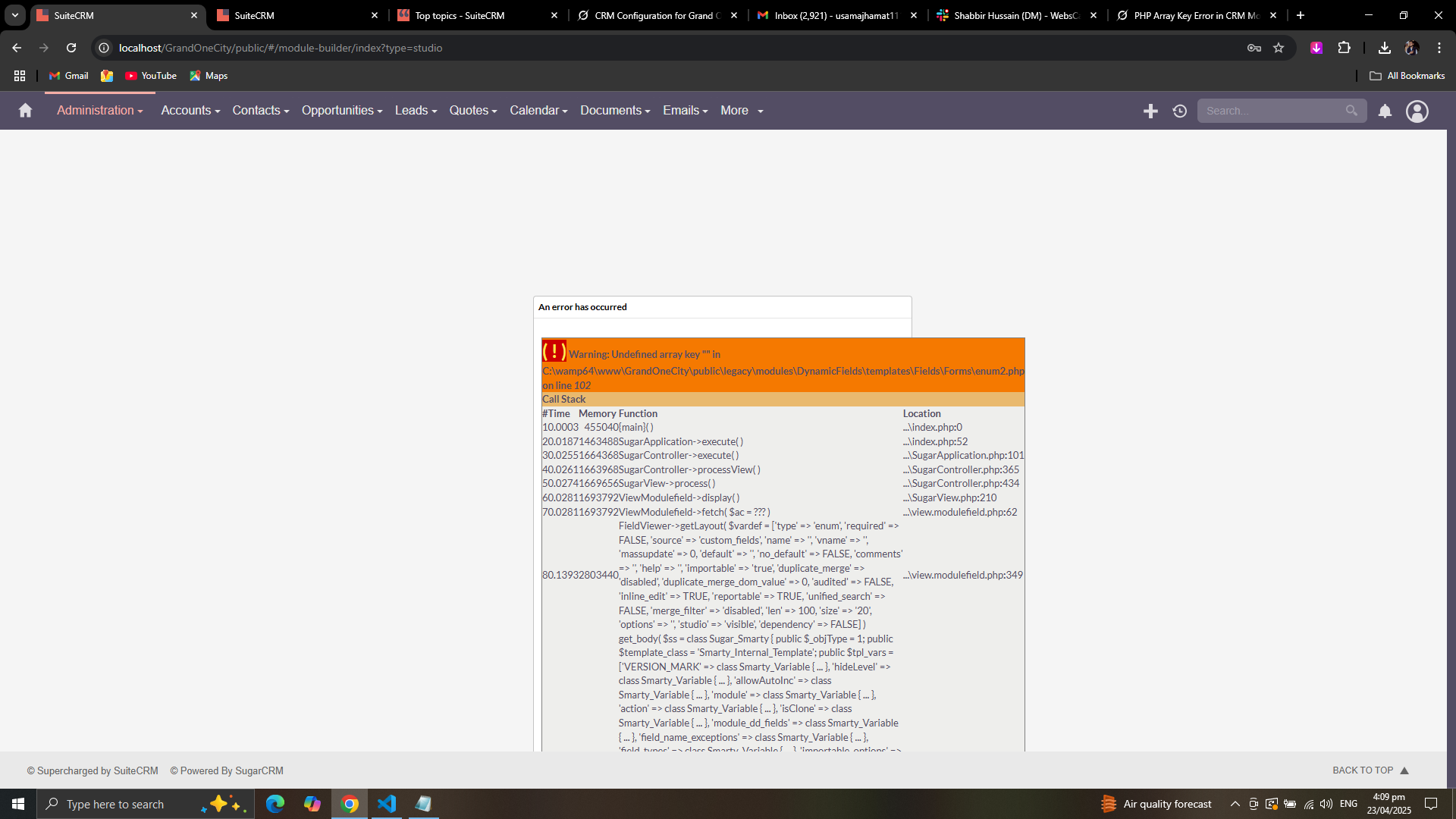The width and height of the screenshot is (1456, 819).
Task: Click the search magnifier icon in SuiteCRM
Action: point(1351,111)
